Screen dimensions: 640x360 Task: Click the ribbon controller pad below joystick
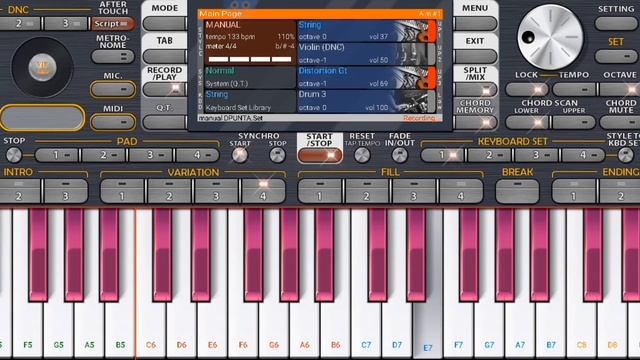(42, 118)
